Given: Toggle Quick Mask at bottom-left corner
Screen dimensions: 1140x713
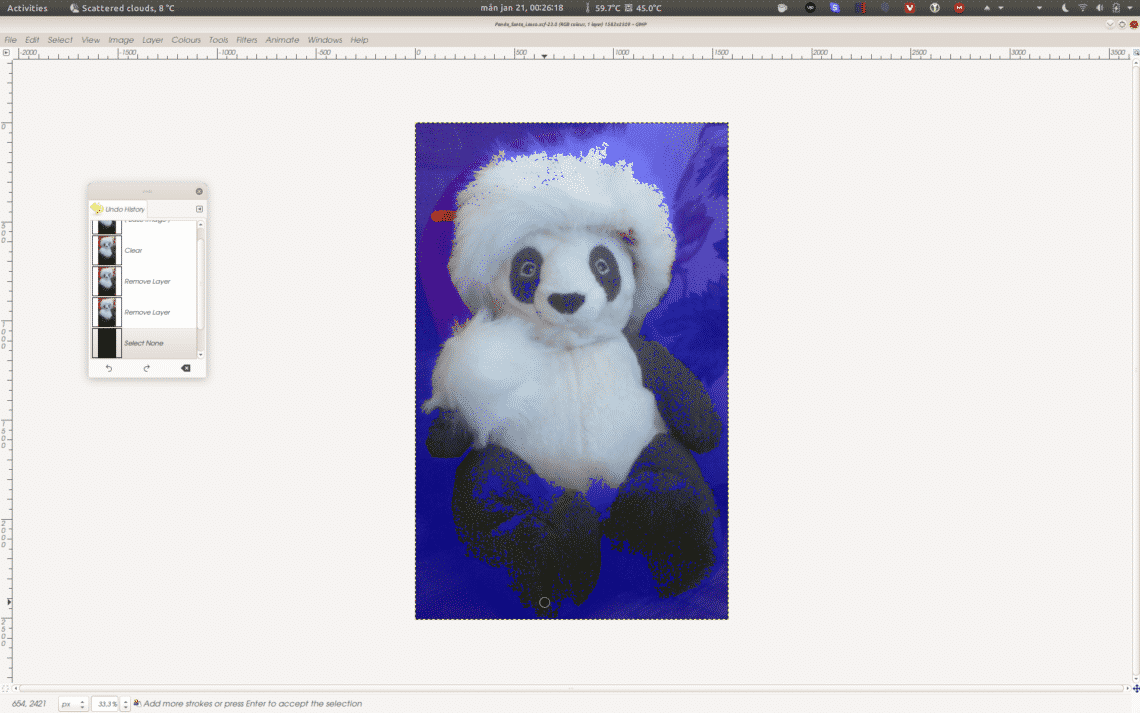Looking at the screenshot, I should click(x=6, y=688).
